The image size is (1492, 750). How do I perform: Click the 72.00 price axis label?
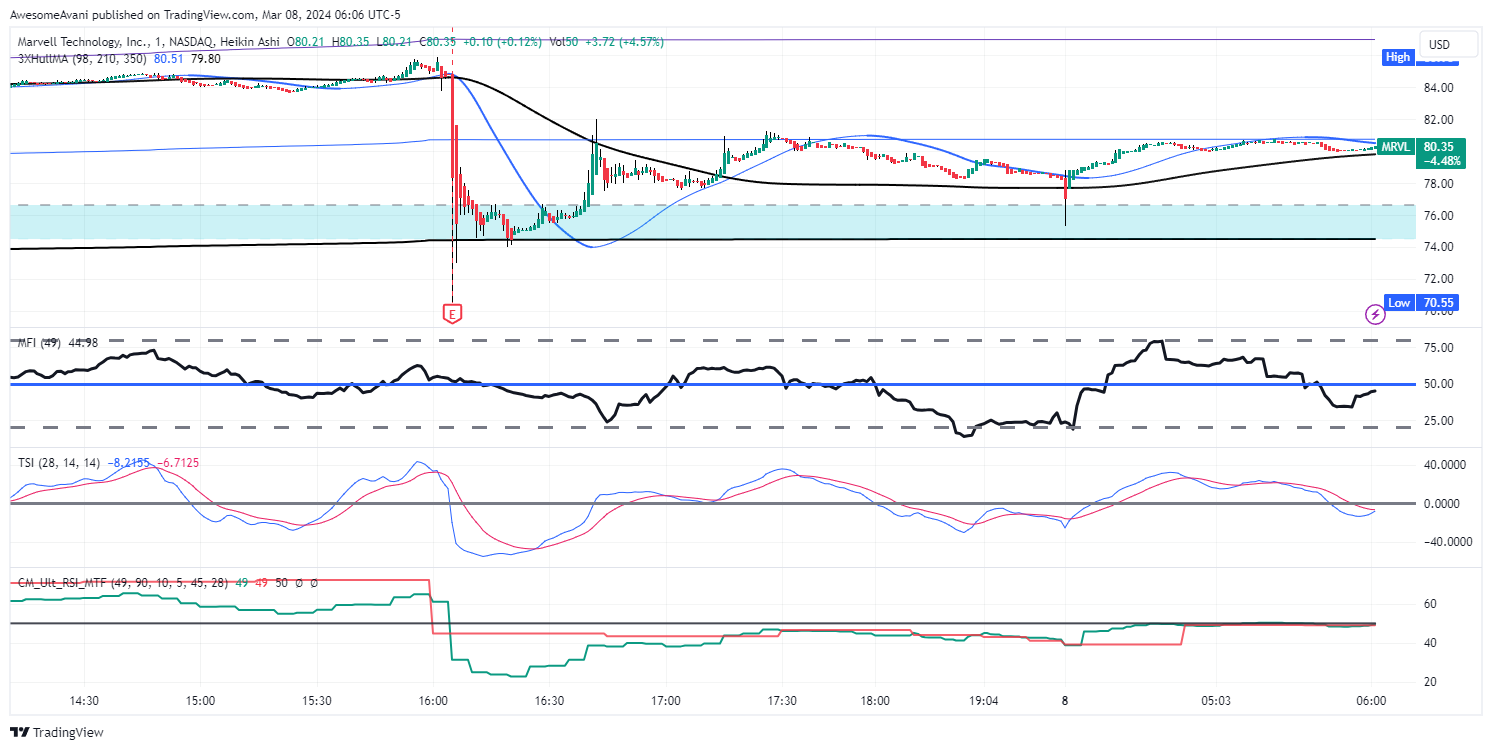[1438, 279]
